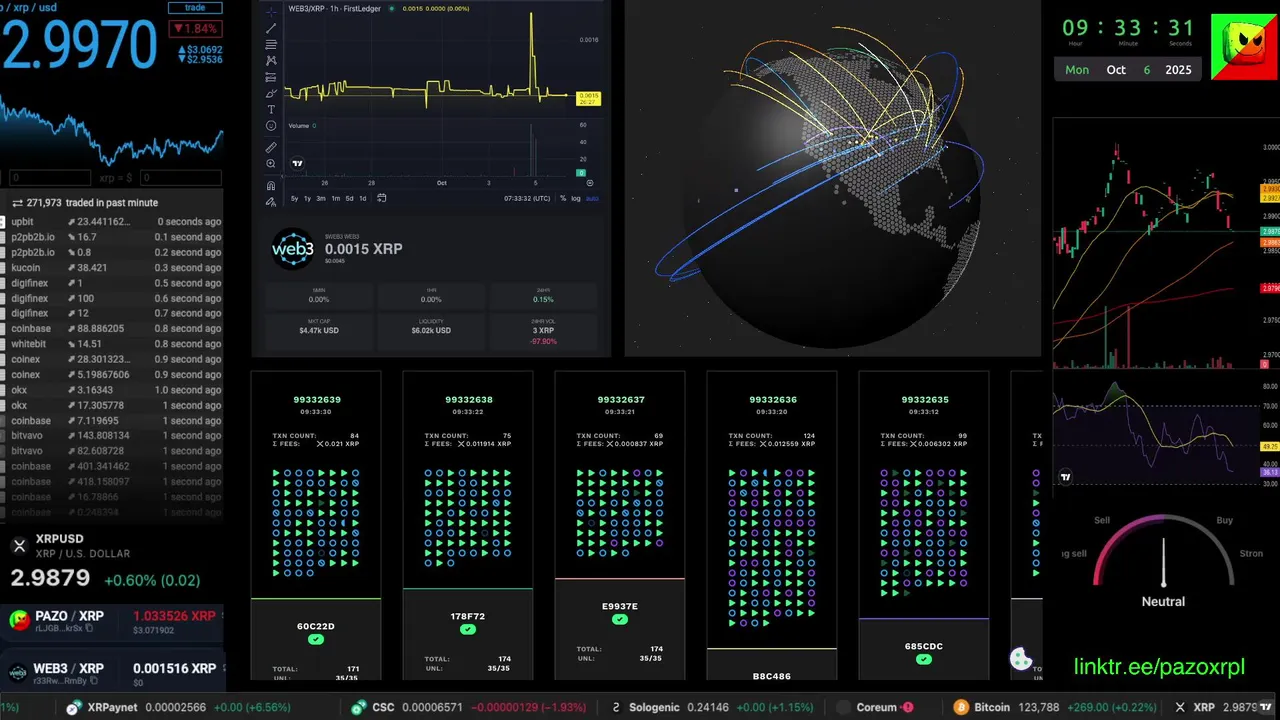
Task: Click TradingView logo in right candlestick chart
Action: [x=1066, y=478]
